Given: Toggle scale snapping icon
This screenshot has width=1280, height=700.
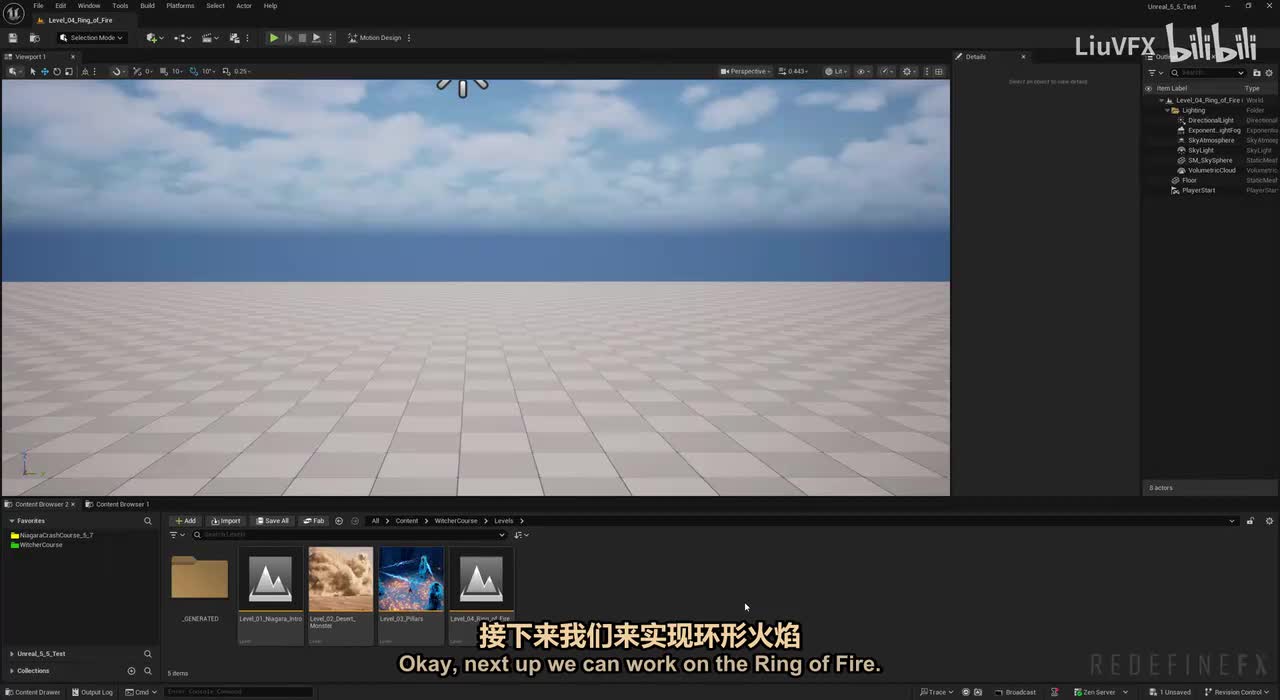Looking at the screenshot, I should (225, 72).
